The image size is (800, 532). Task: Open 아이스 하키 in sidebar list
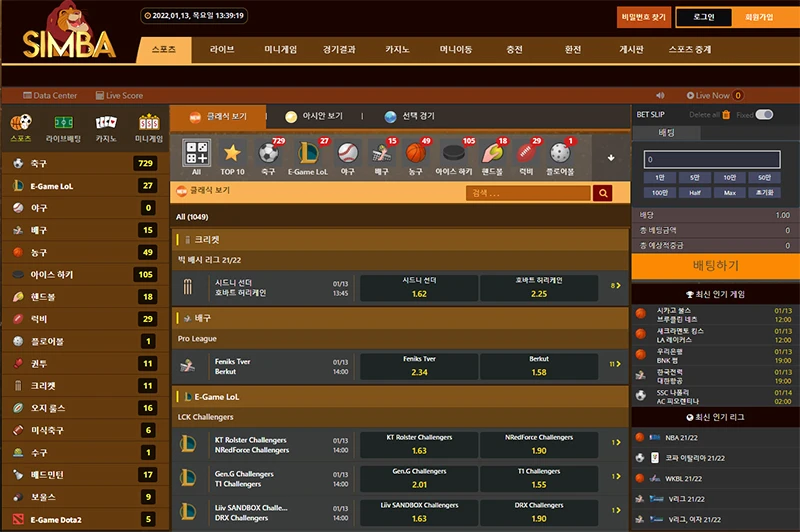tap(85, 274)
